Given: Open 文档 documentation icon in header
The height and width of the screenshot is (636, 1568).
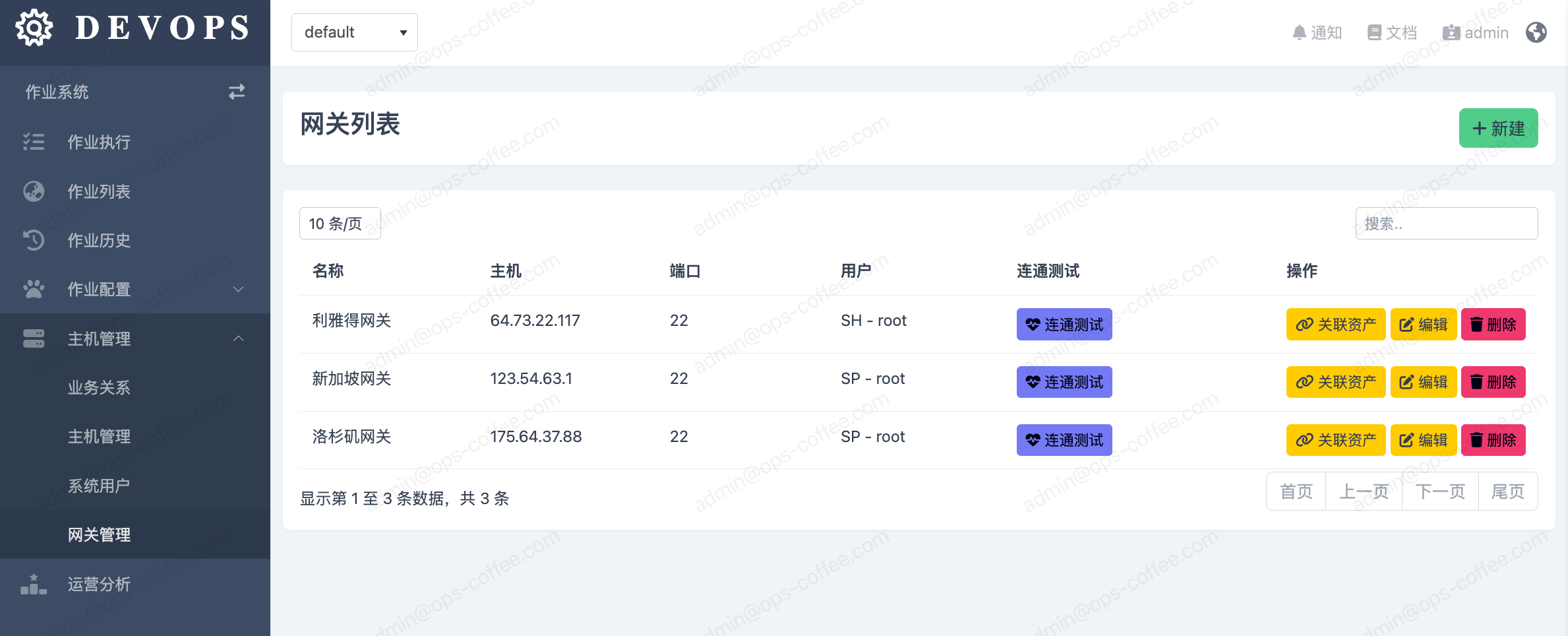Looking at the screenshot, I should pyautogui.click(x=1374, y=32).
